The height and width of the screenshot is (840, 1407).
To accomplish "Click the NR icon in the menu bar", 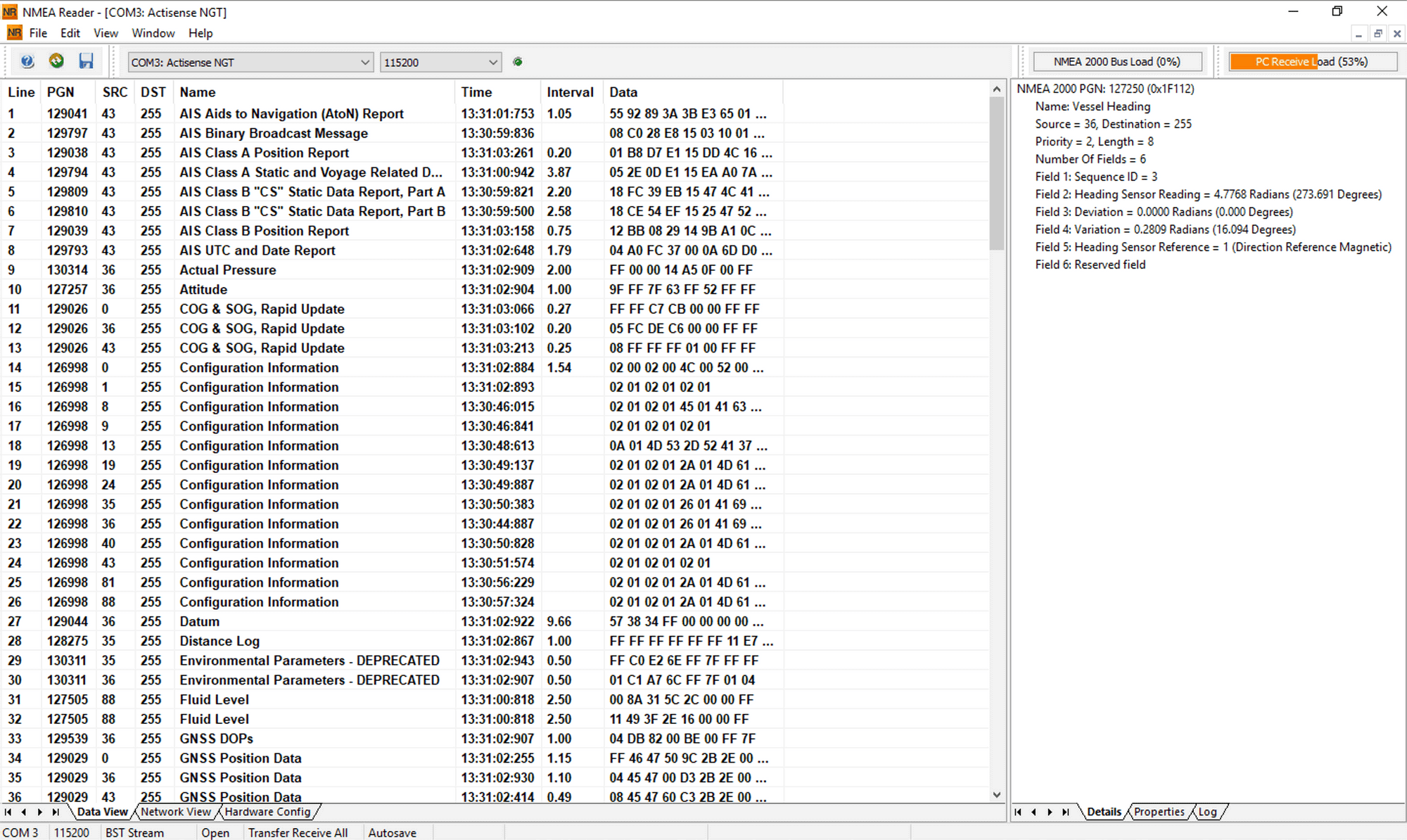I will point(14,33).
